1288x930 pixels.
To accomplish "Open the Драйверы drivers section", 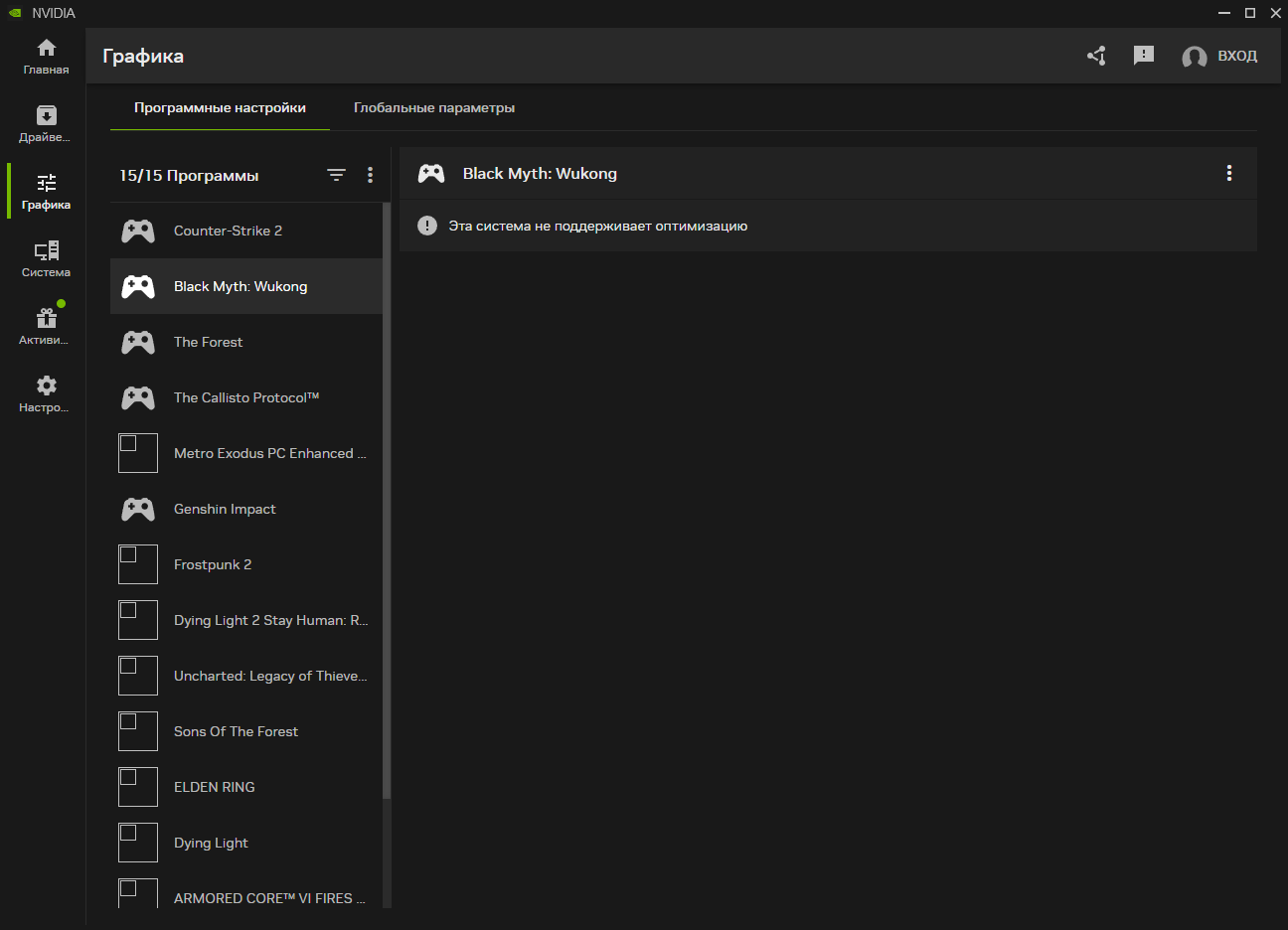I will click(x=46, y=124).
